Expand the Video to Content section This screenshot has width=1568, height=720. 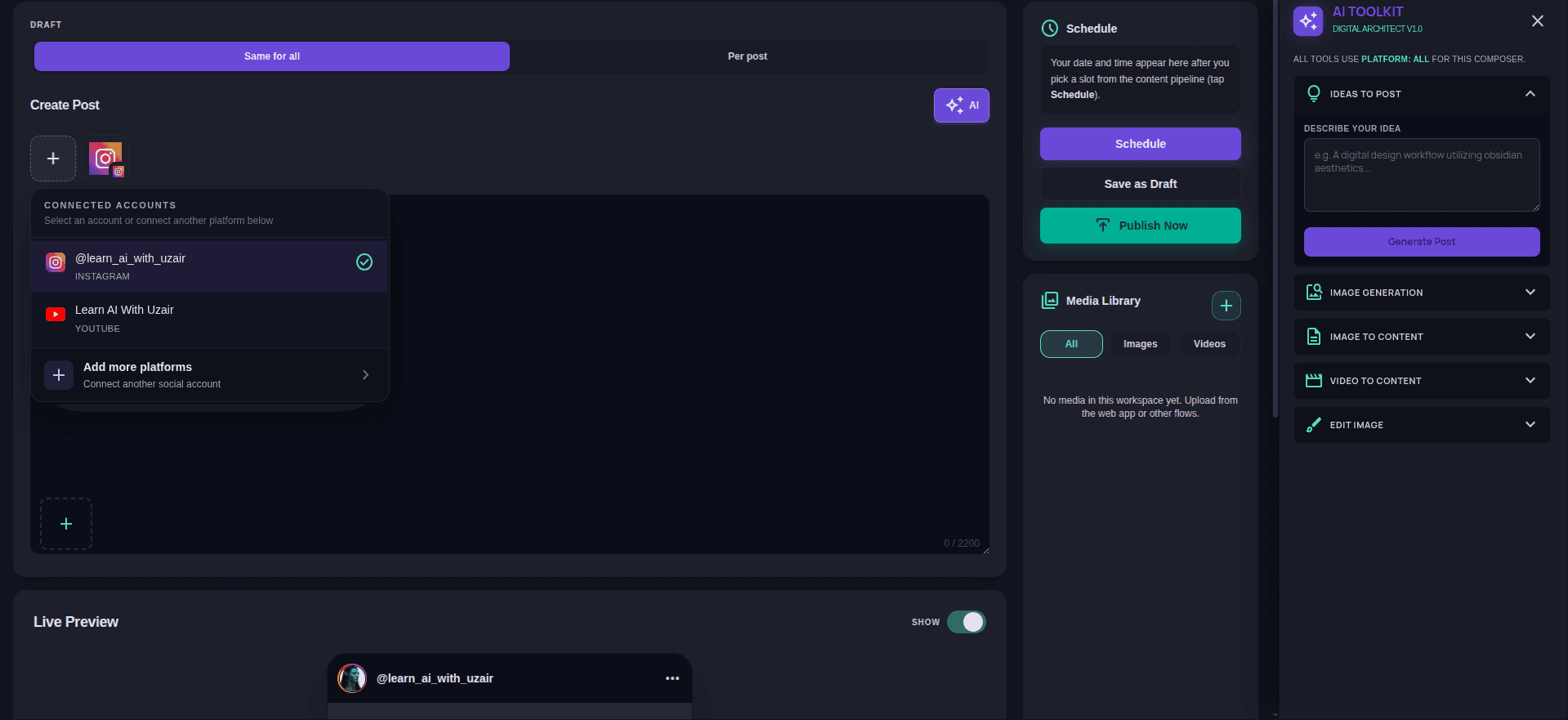click(1421, 381)
